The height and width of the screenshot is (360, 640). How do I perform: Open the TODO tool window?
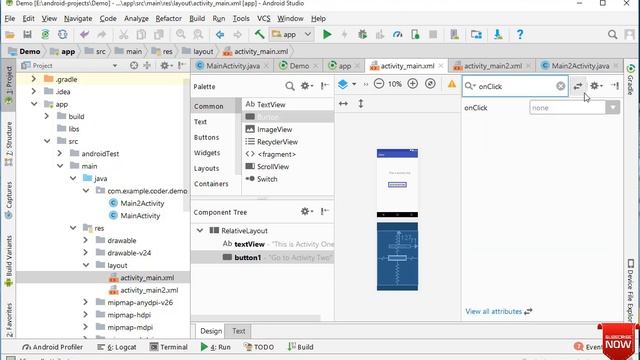(x=259, y=347)
